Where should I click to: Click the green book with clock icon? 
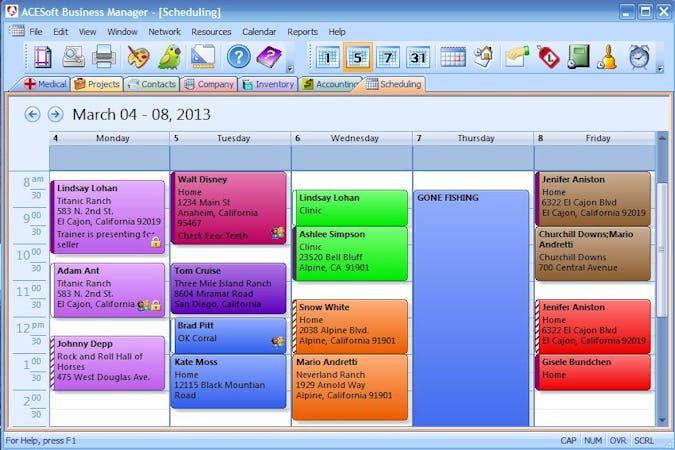pos(578,56)
